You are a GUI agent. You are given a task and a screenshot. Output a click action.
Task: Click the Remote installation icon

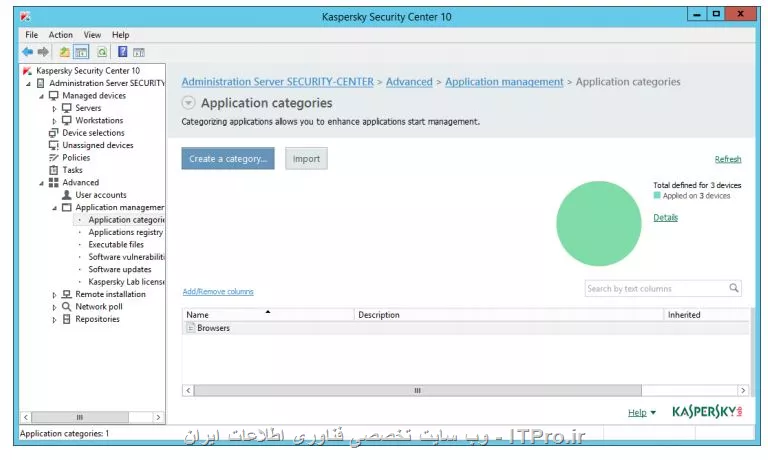click(67, 294)
